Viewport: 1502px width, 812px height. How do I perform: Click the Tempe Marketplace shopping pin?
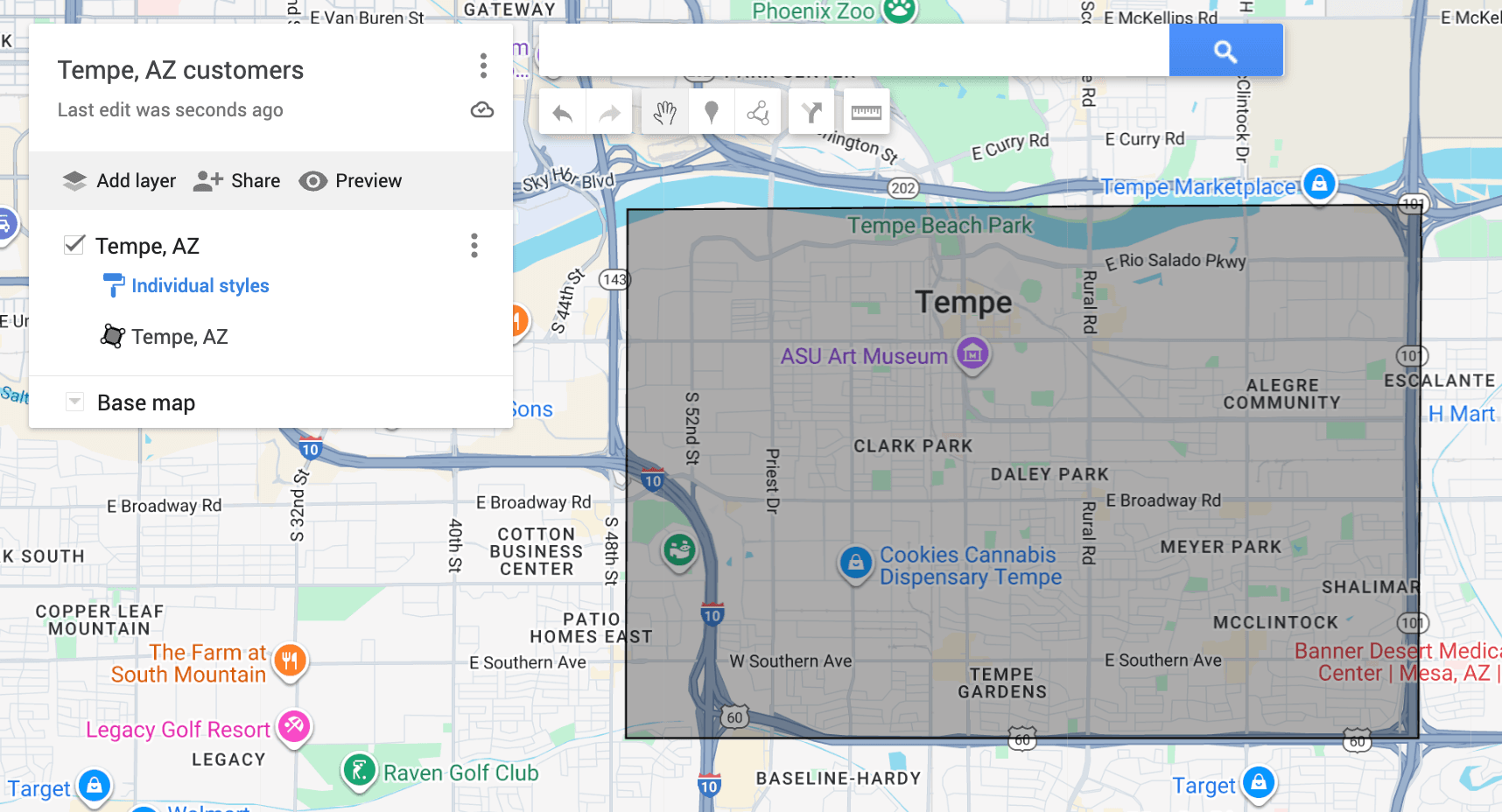coord(1319,184)
